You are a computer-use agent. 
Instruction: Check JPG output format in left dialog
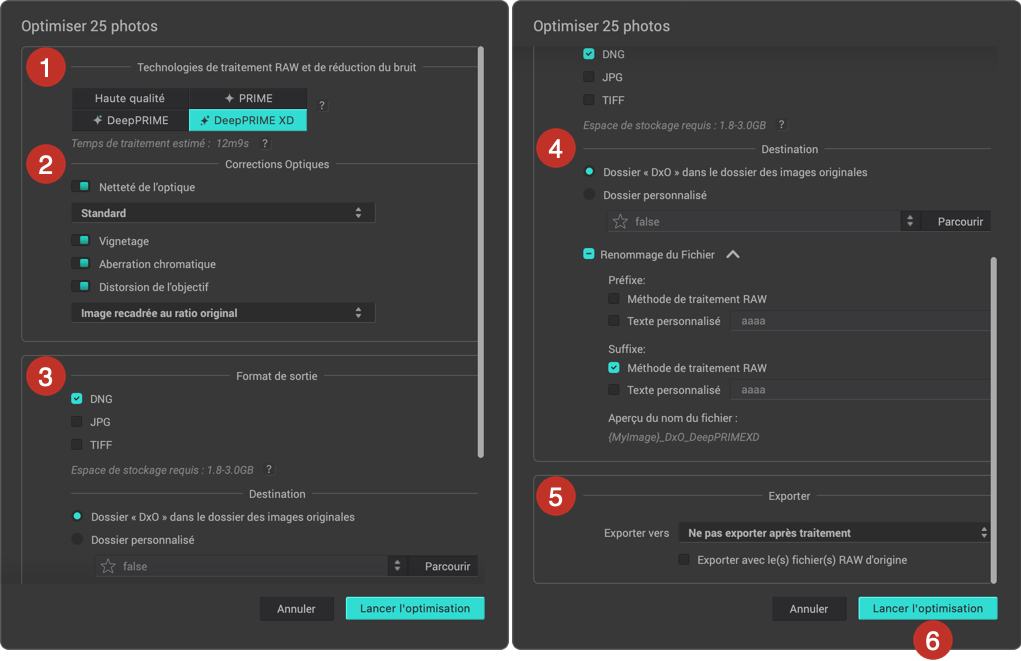coord(77,421)
